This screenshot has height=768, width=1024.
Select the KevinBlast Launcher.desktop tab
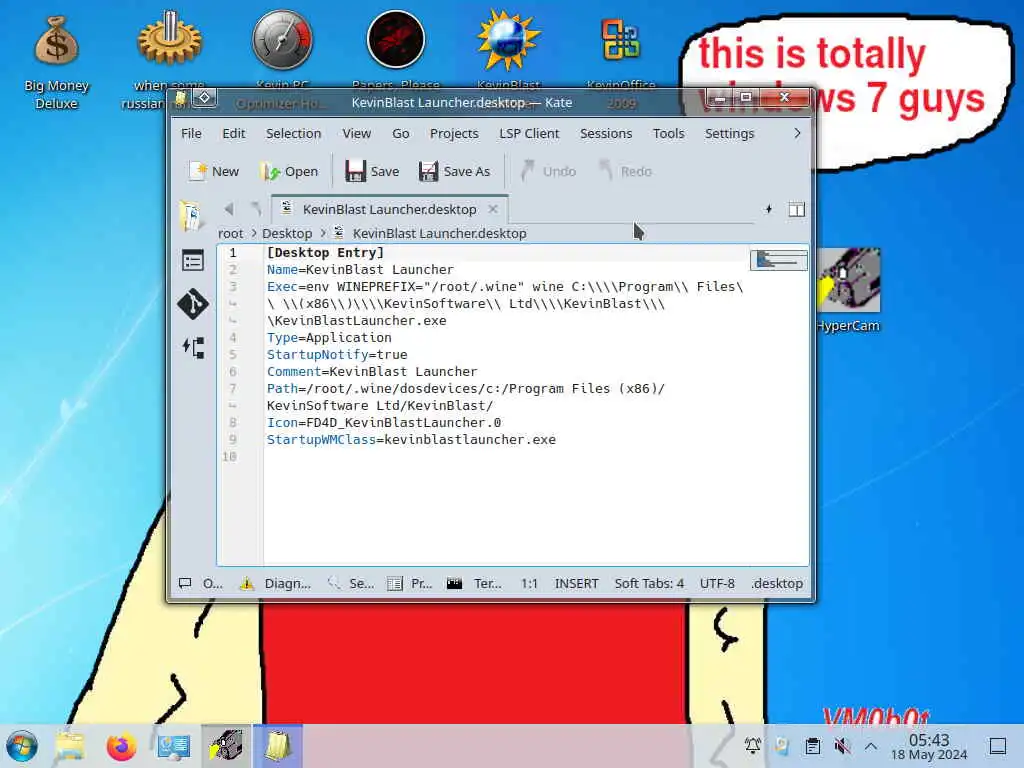pos(389,209)
